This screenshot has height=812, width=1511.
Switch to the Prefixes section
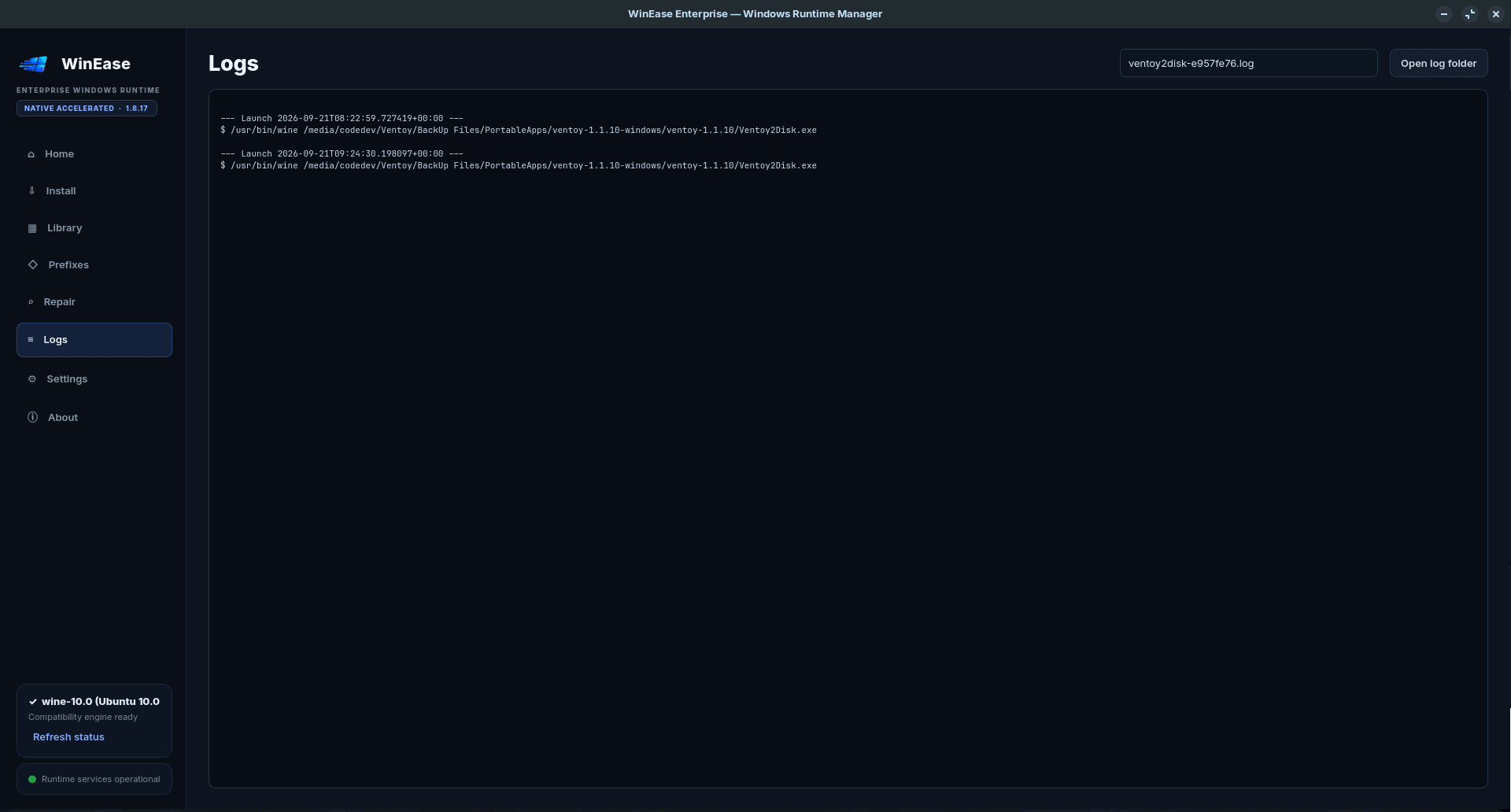pyautogui.click(x=94, y=265)
